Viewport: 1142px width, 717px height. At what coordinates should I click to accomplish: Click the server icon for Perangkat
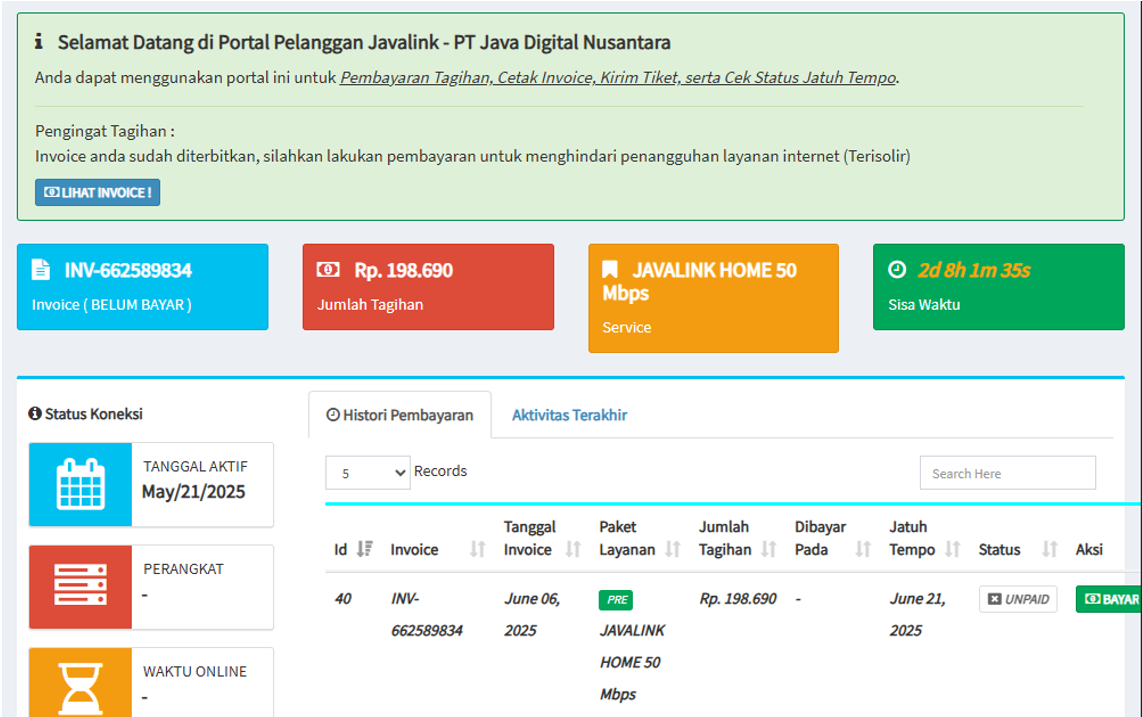80,585
